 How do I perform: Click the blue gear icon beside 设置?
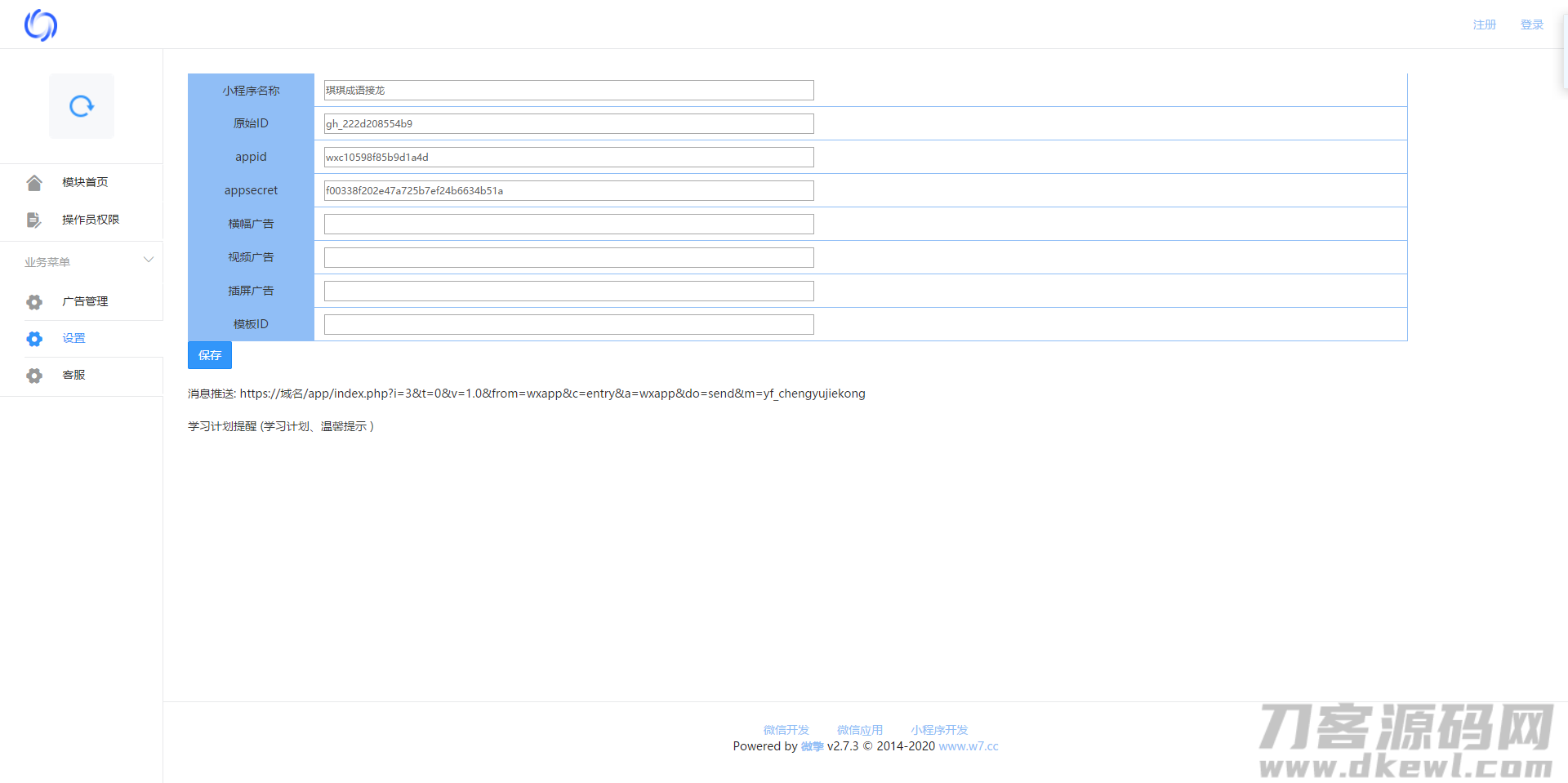[x=34, y=339]
